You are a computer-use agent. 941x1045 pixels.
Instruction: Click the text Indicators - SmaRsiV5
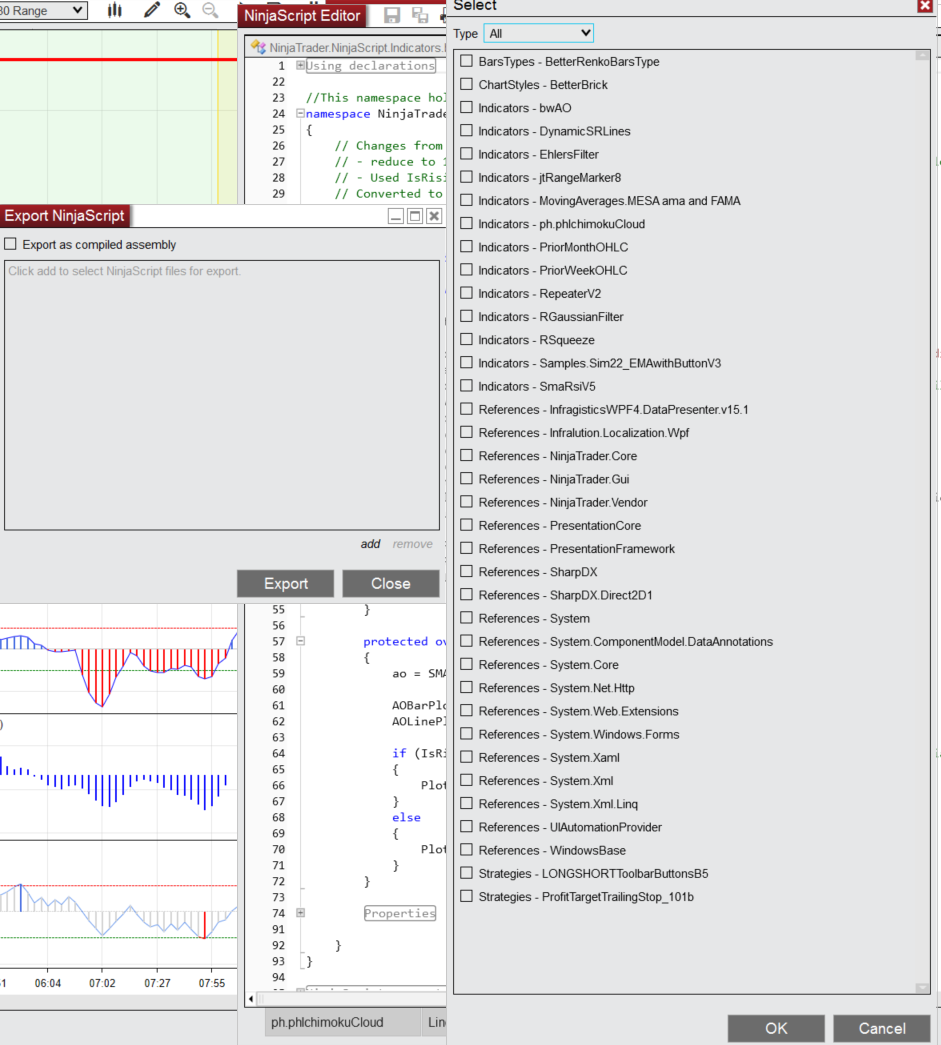[x=537, y=387]
